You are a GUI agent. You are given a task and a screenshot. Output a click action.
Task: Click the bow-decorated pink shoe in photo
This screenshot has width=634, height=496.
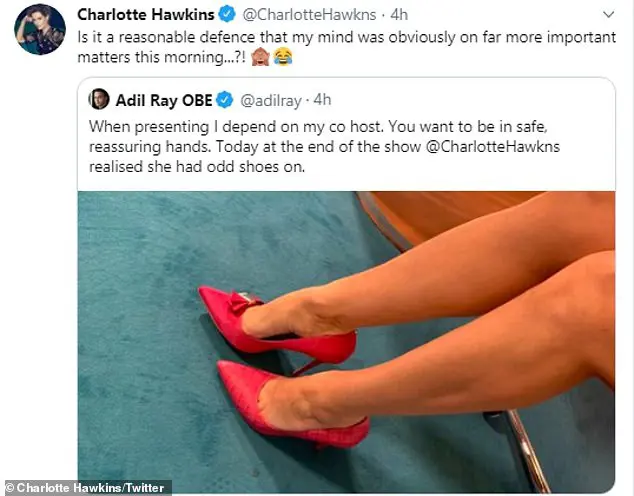pyautogui.click(x=277, y=324)
